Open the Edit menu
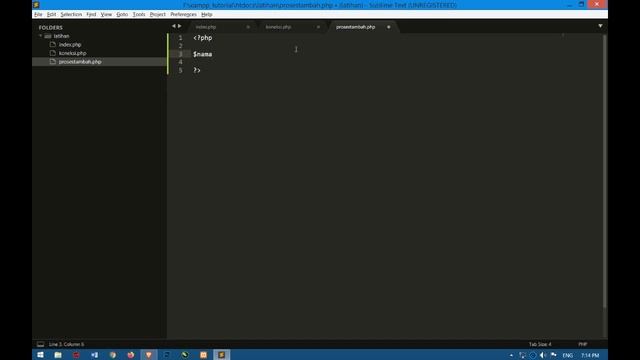 coord(51,14)
